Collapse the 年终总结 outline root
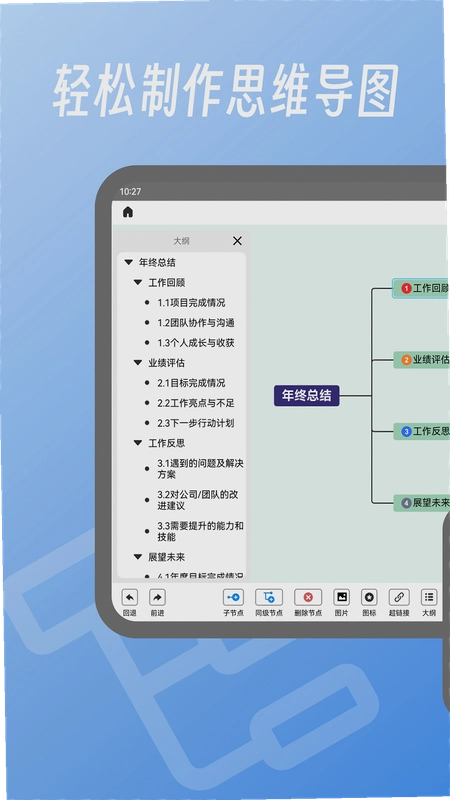Viewport: 450px width, 800px height. pos(129,263)
